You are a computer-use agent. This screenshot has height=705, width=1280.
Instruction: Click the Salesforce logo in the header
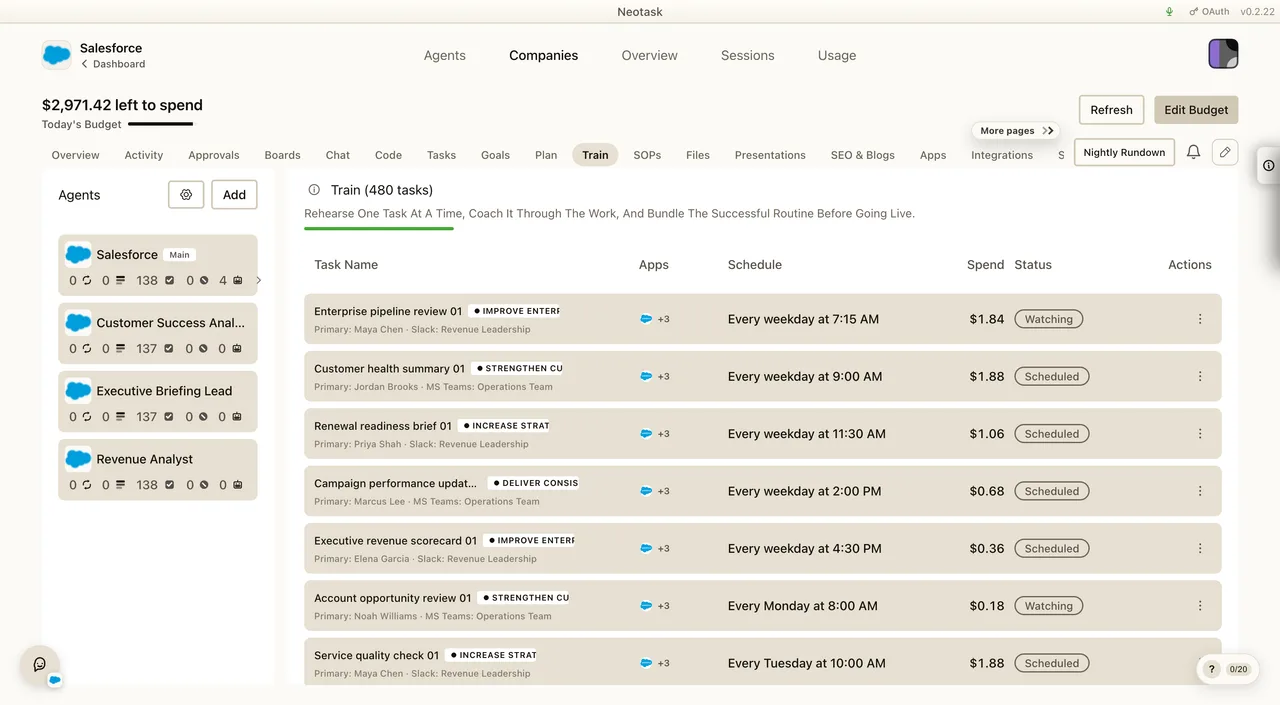56,55
